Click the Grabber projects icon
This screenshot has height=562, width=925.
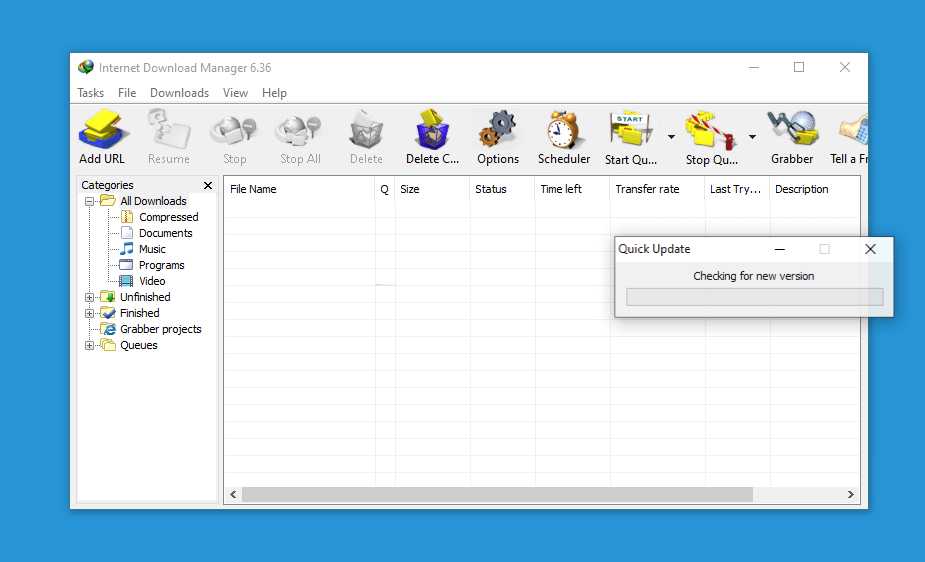[107, 328]
